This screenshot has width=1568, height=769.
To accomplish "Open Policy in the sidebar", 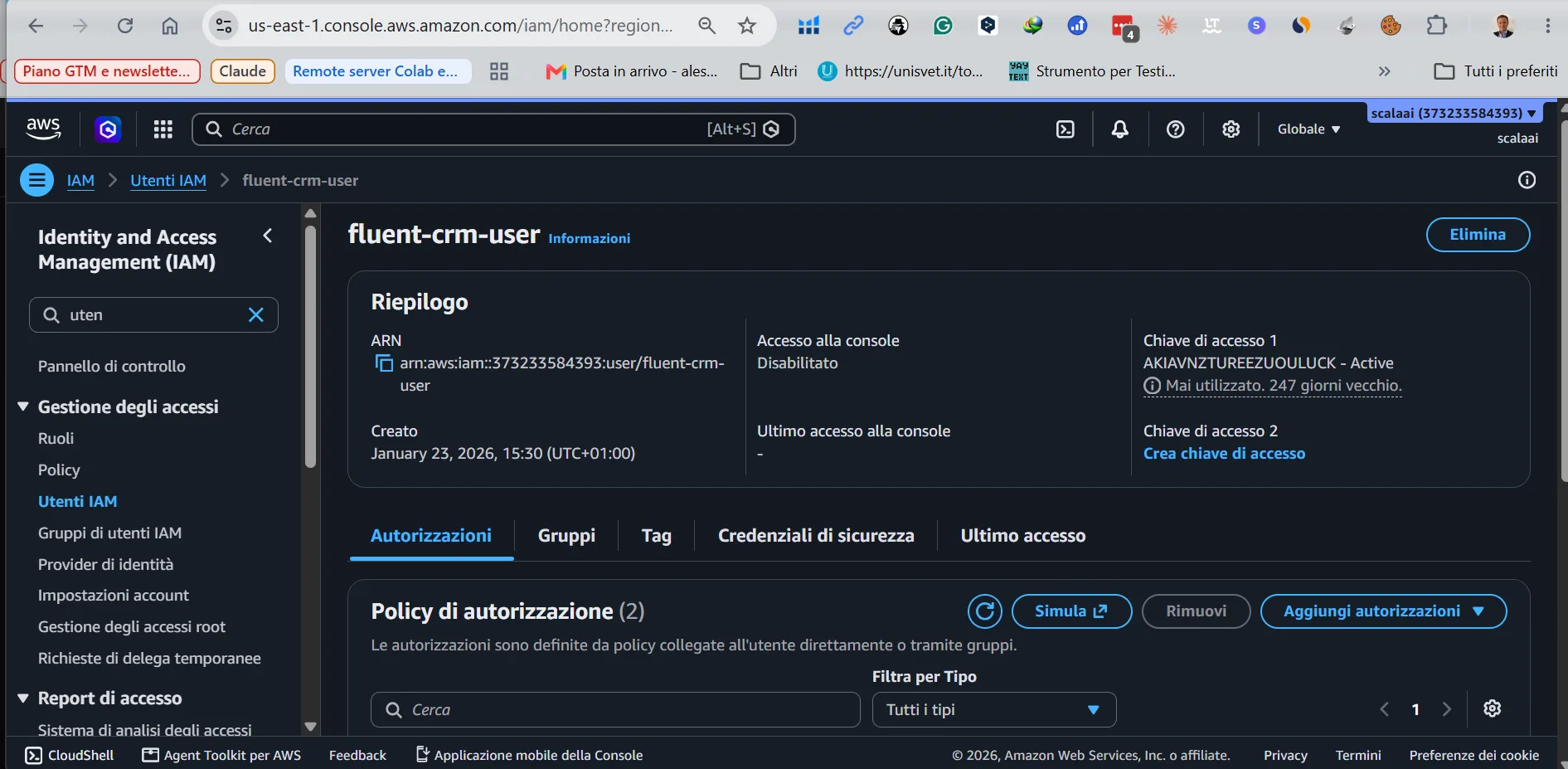I will [59, 470].
